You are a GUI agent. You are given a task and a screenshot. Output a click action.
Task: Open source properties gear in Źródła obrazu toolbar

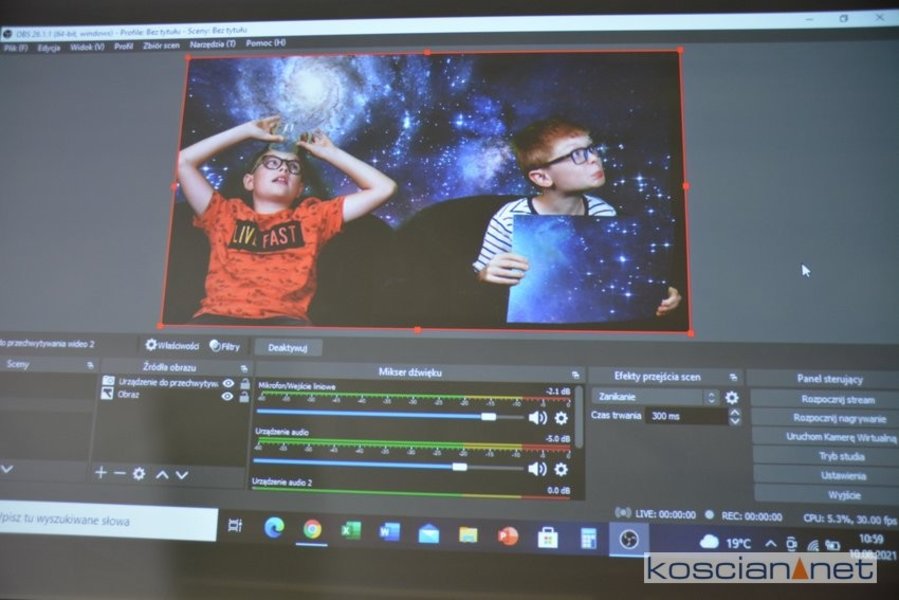pos(139,474)
